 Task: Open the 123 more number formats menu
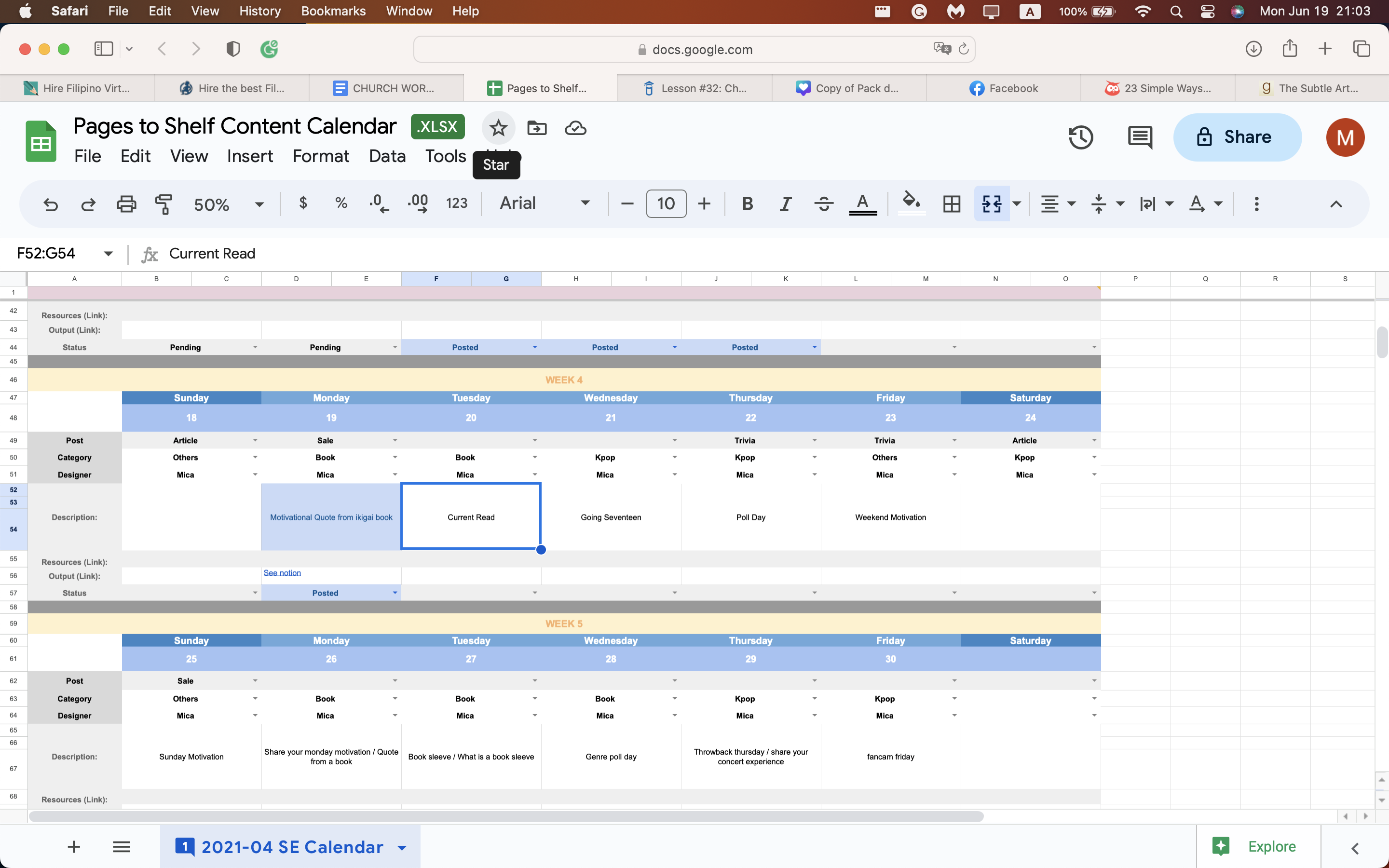point(457,203)
